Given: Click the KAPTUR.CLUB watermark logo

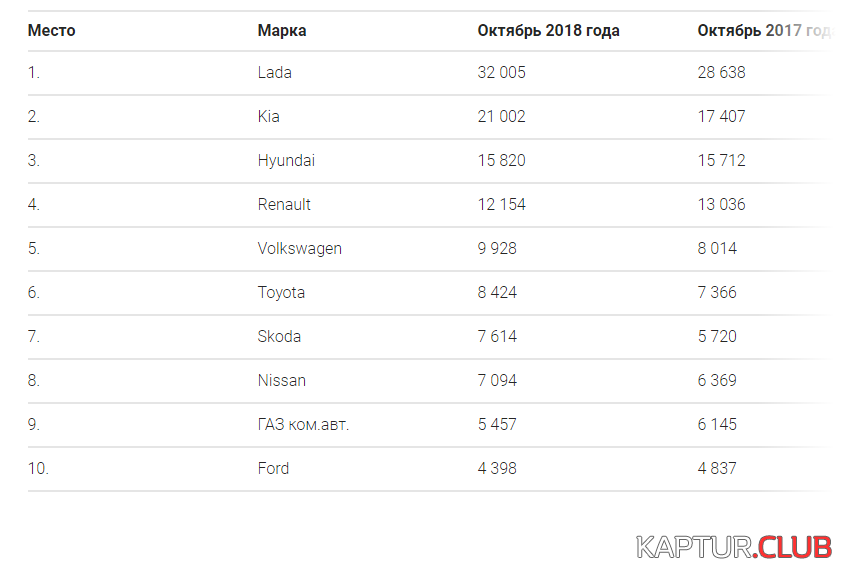Looking at the screenshot, I should [734, 548].
